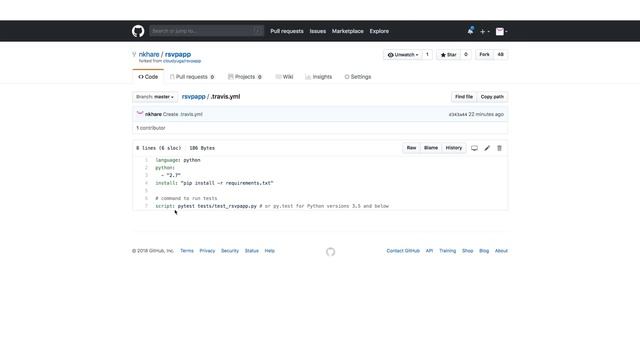Switch to the Insights tab
The image size is (640, 360).
point(319,77)
